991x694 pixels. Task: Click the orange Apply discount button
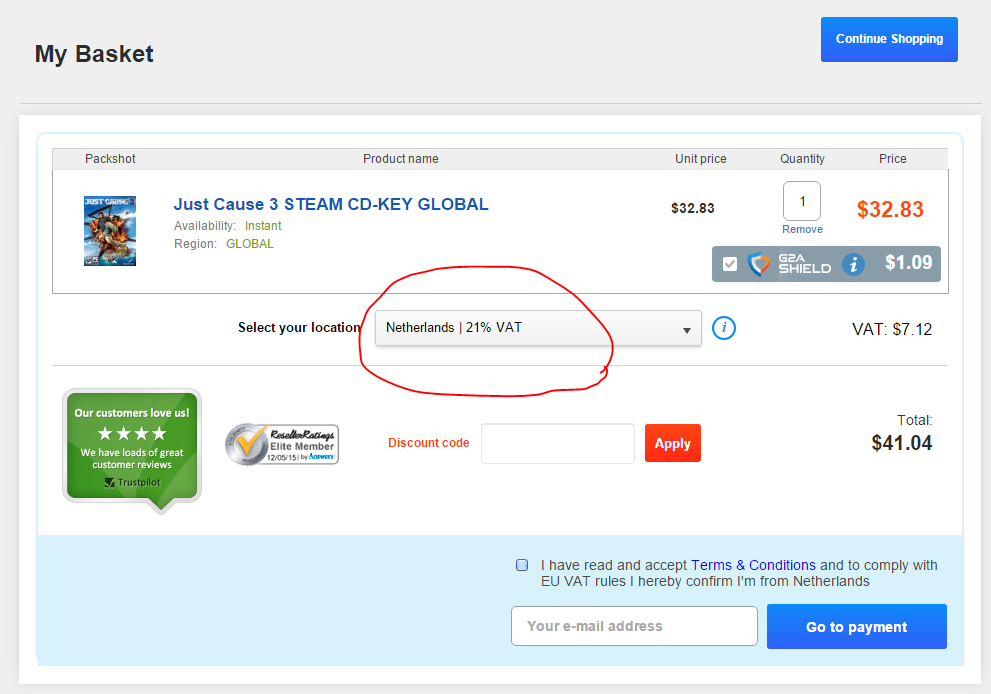click(x=672, y=443)
